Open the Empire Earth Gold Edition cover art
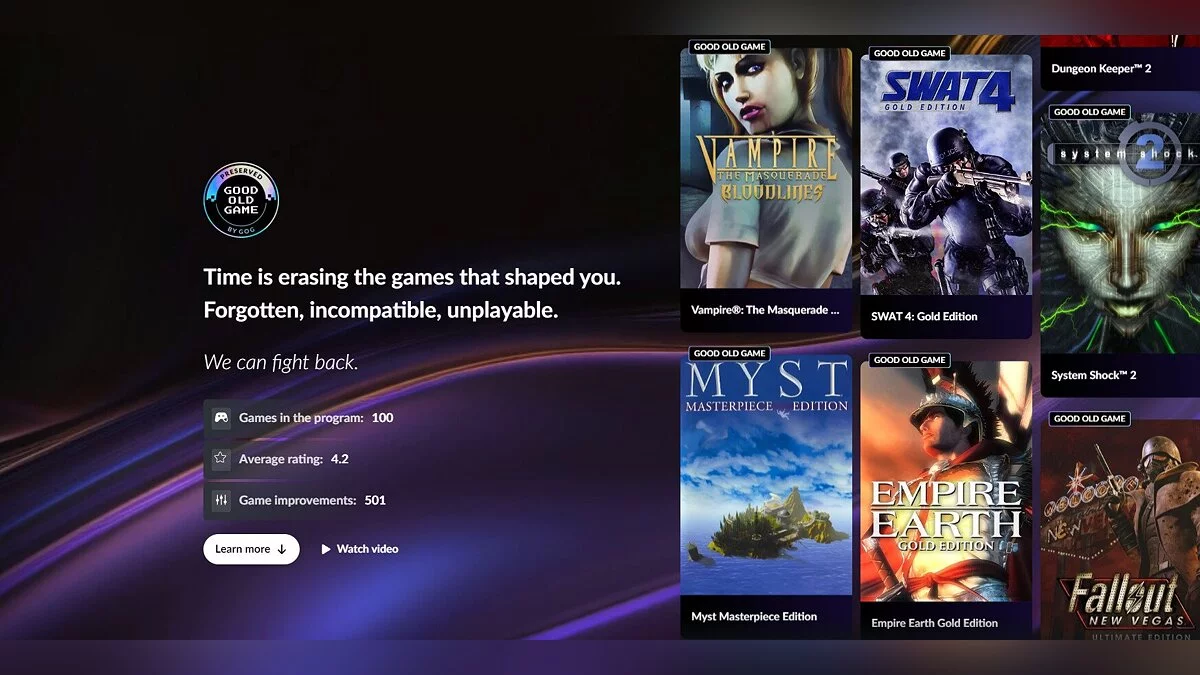 [946, 481]
